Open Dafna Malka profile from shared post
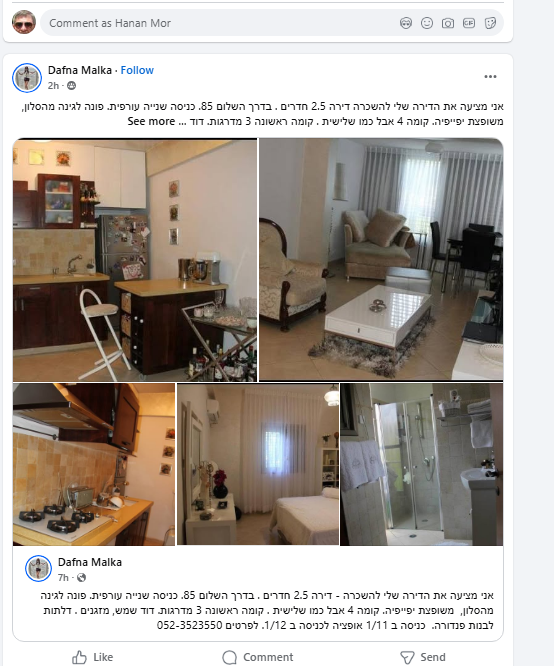554x666 pixels. coord(90,562)
